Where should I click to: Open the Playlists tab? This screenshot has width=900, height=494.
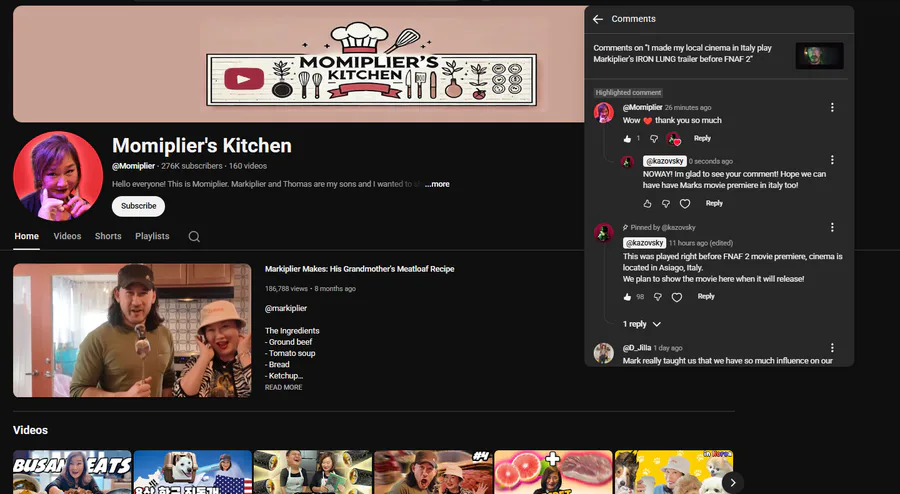pyautogui.click(x=152, y=236)
